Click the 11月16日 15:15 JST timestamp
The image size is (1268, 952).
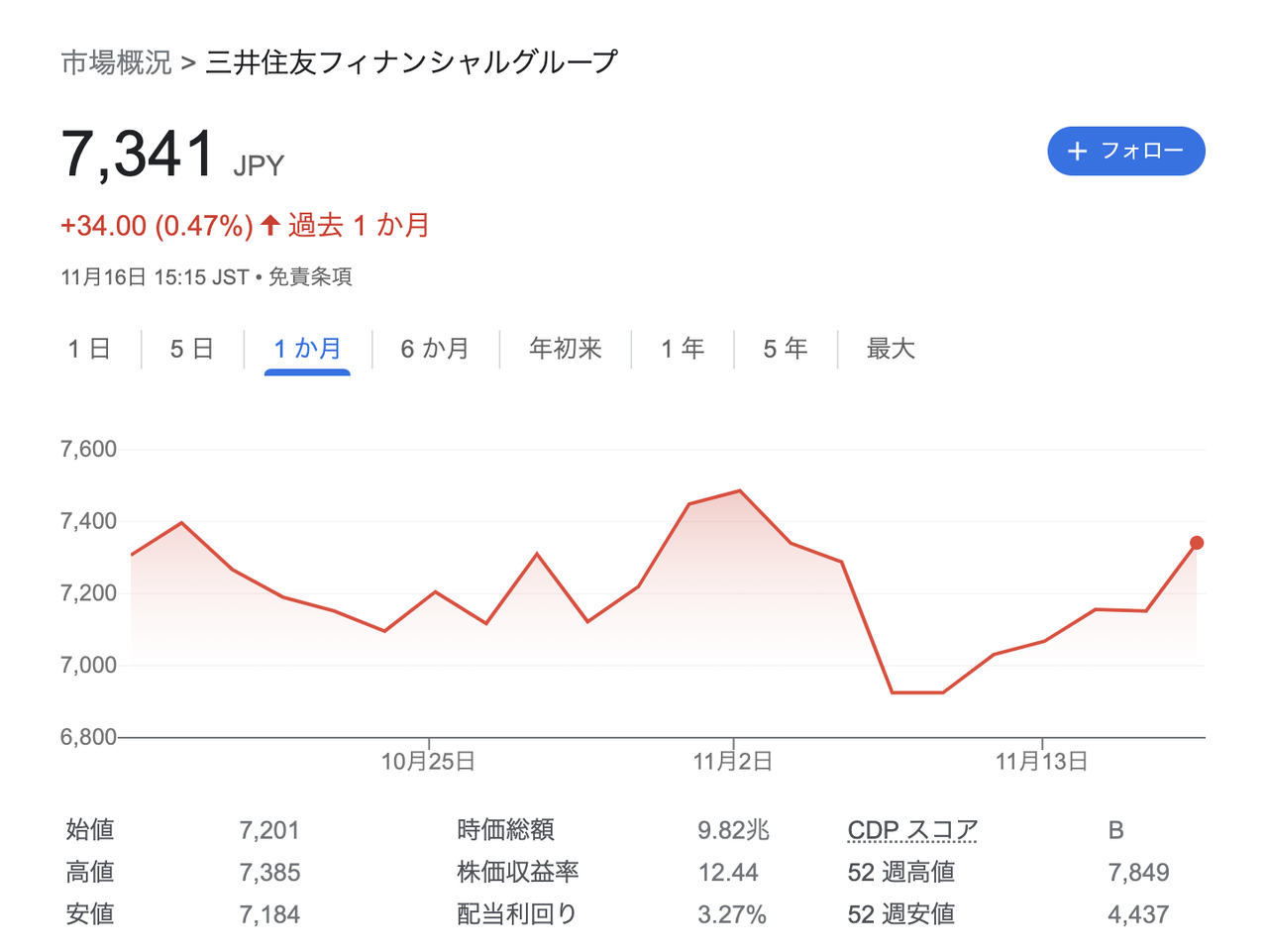155,277
